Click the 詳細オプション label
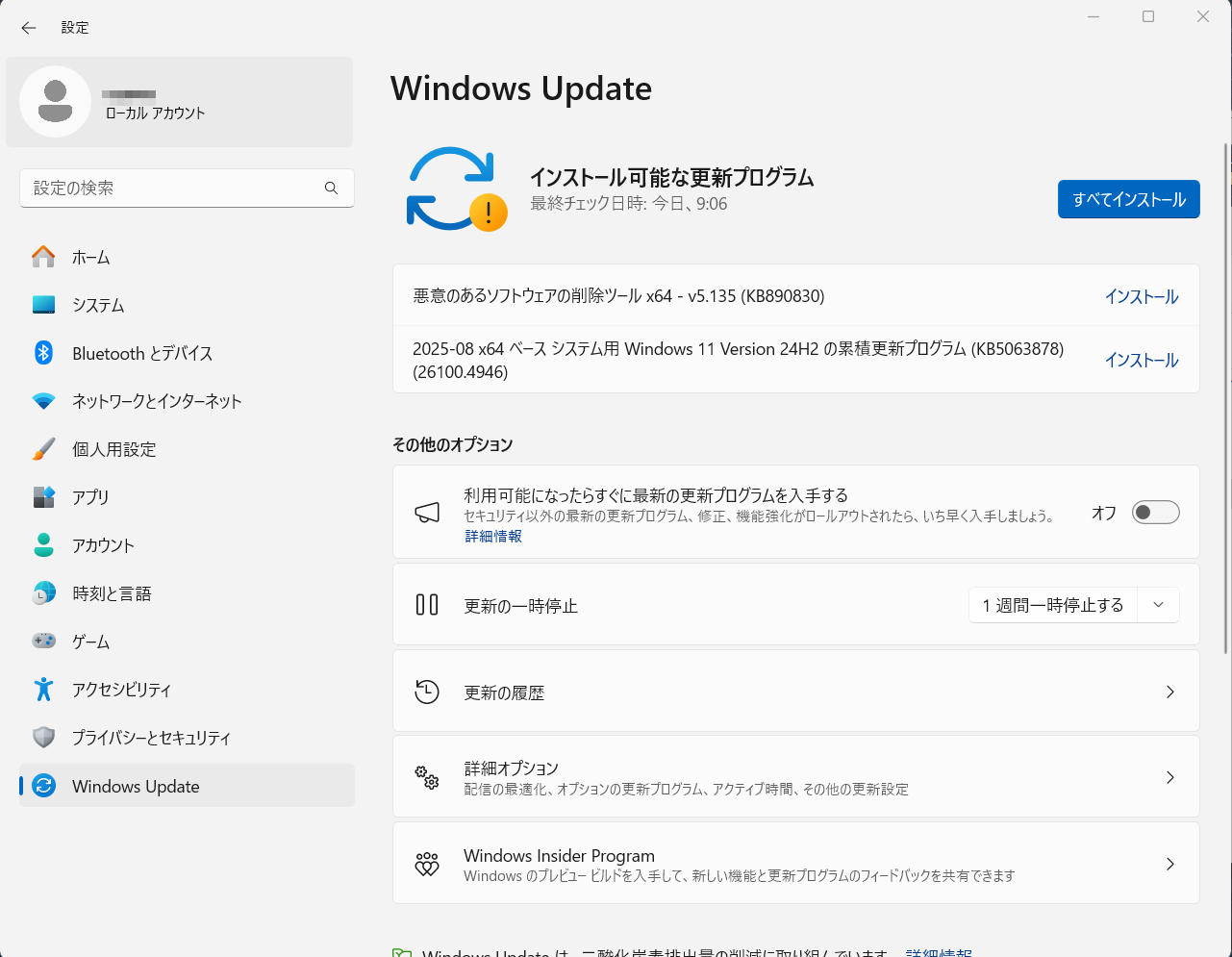Image resolution: width=1232 pixels, height=957 pixels. pos(511,768)
